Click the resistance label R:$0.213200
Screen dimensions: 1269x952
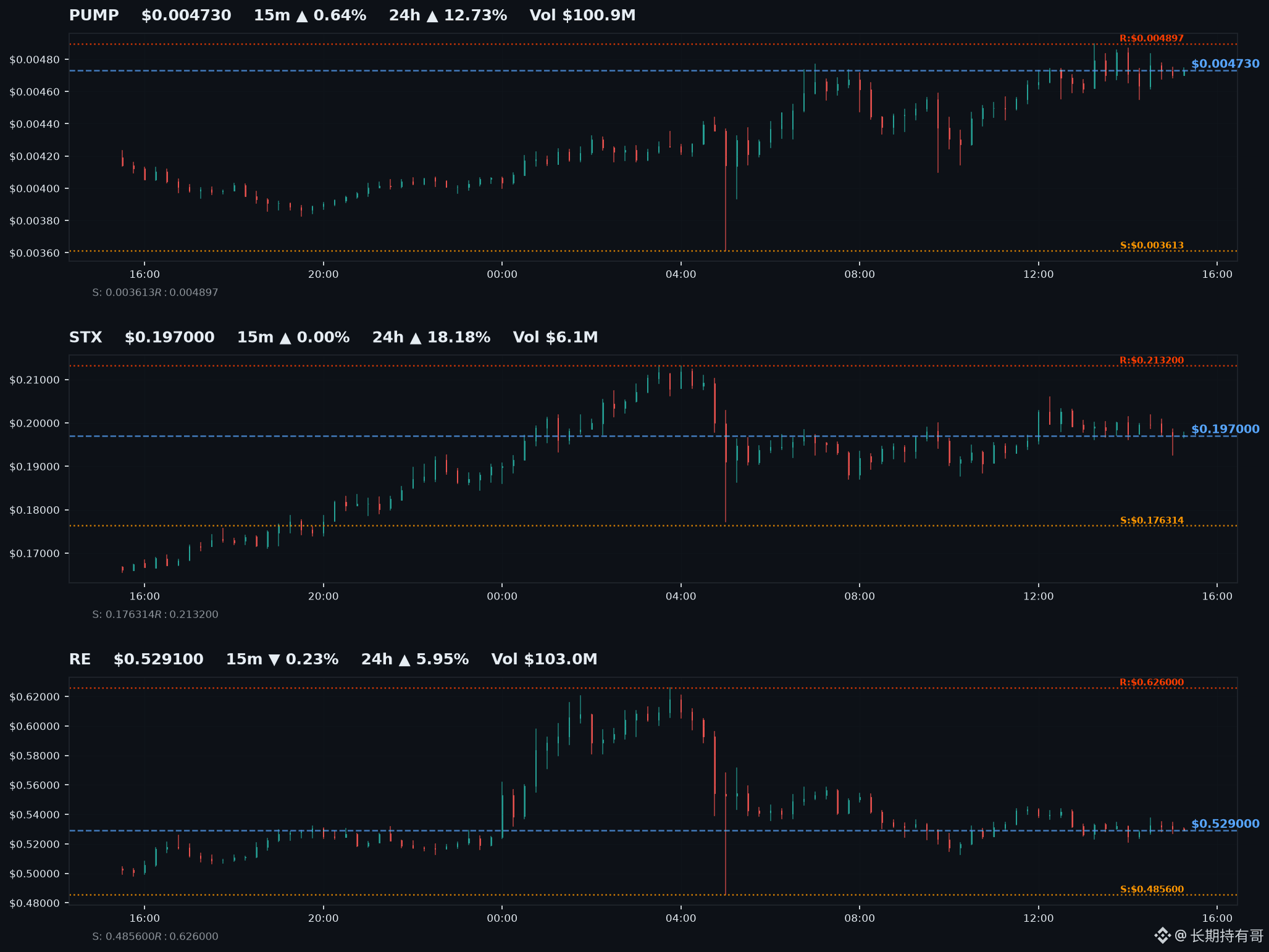pyautogui.click(x=1152, y=361)
